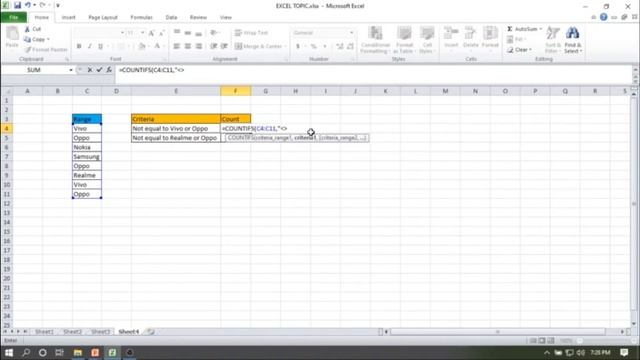Screen dimensions: 640x360
Task: Click the Decrease Decimal icon
Action: click(350, 46)
